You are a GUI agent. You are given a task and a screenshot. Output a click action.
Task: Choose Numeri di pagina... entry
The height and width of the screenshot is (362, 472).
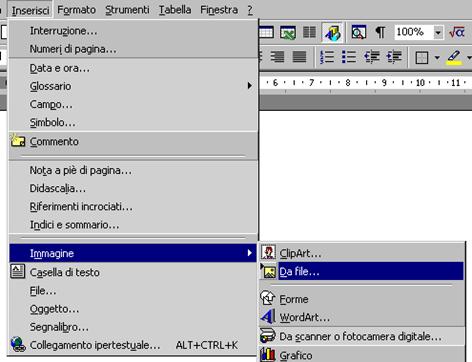[x=133, y=49]
